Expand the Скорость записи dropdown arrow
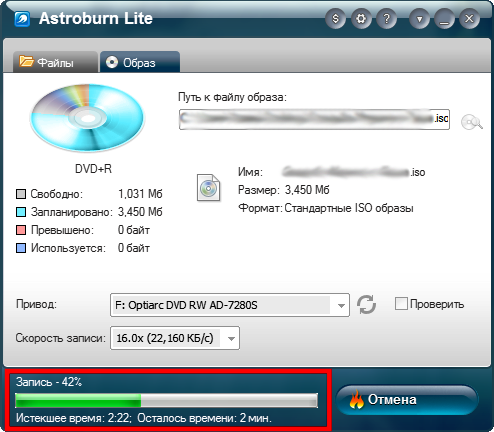Screen dimensions: 494x432 (x=231, y=338)
